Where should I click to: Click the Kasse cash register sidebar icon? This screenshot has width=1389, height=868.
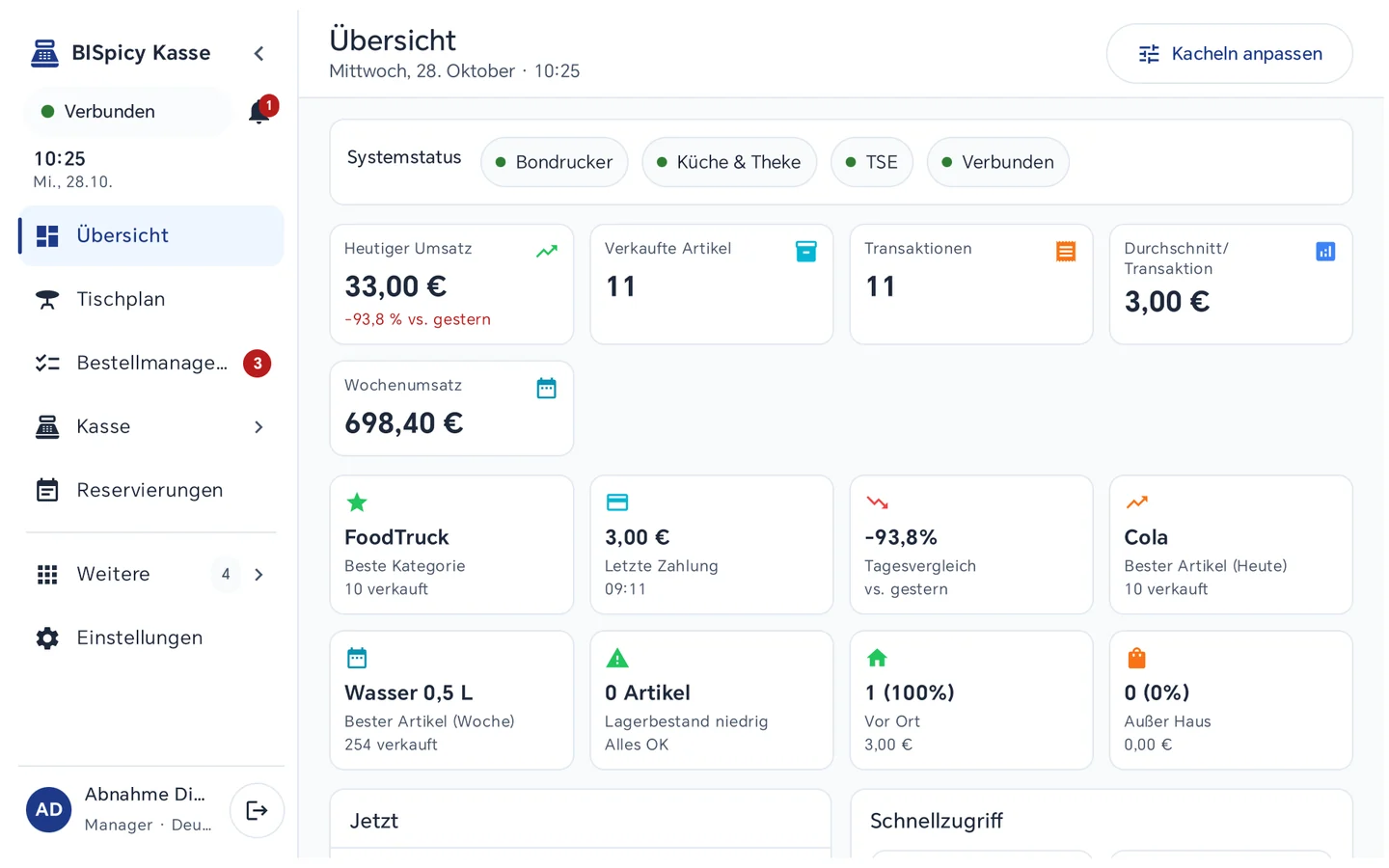click(x=47, y=427)
